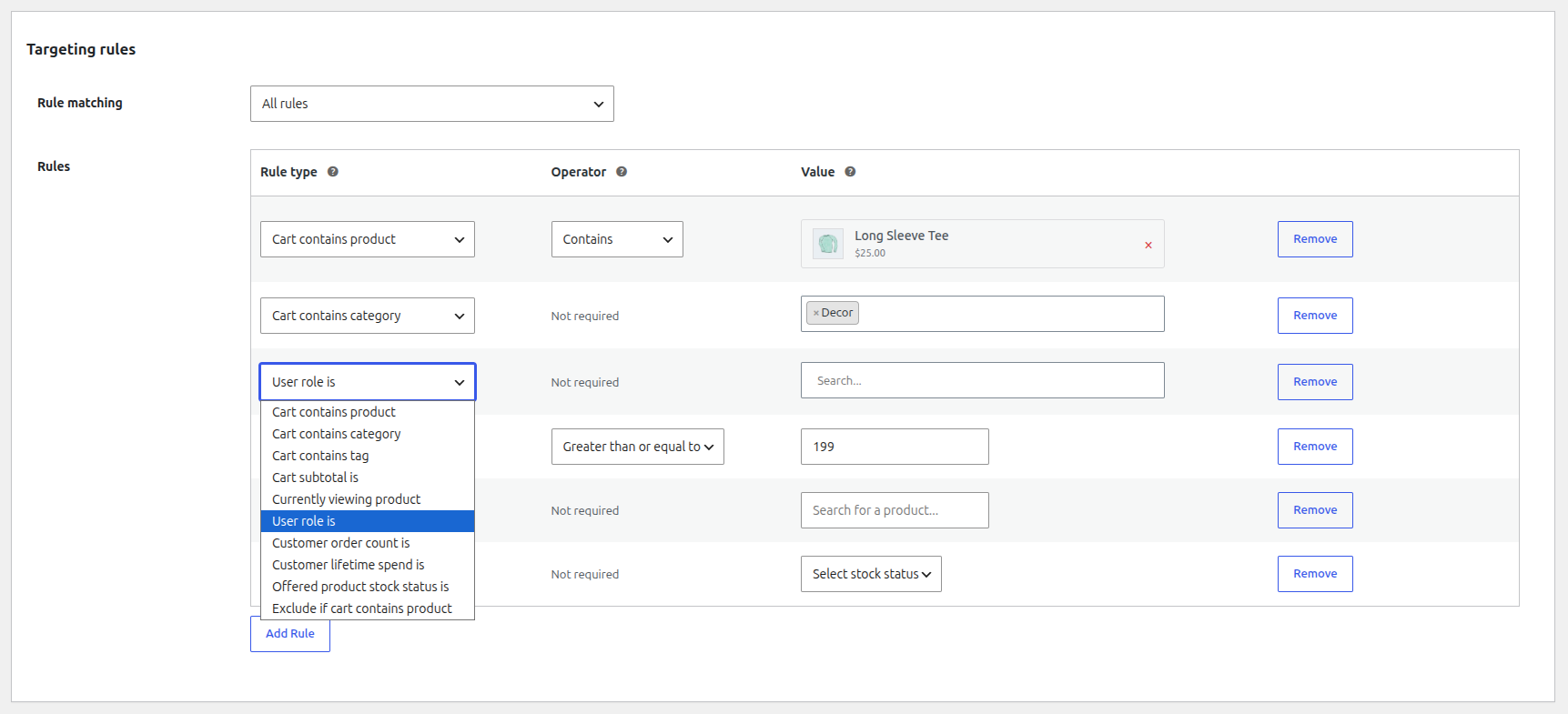Select highlighted User role is option
This screenshot has width=1568, height=714.
click(x=368, y=521)
